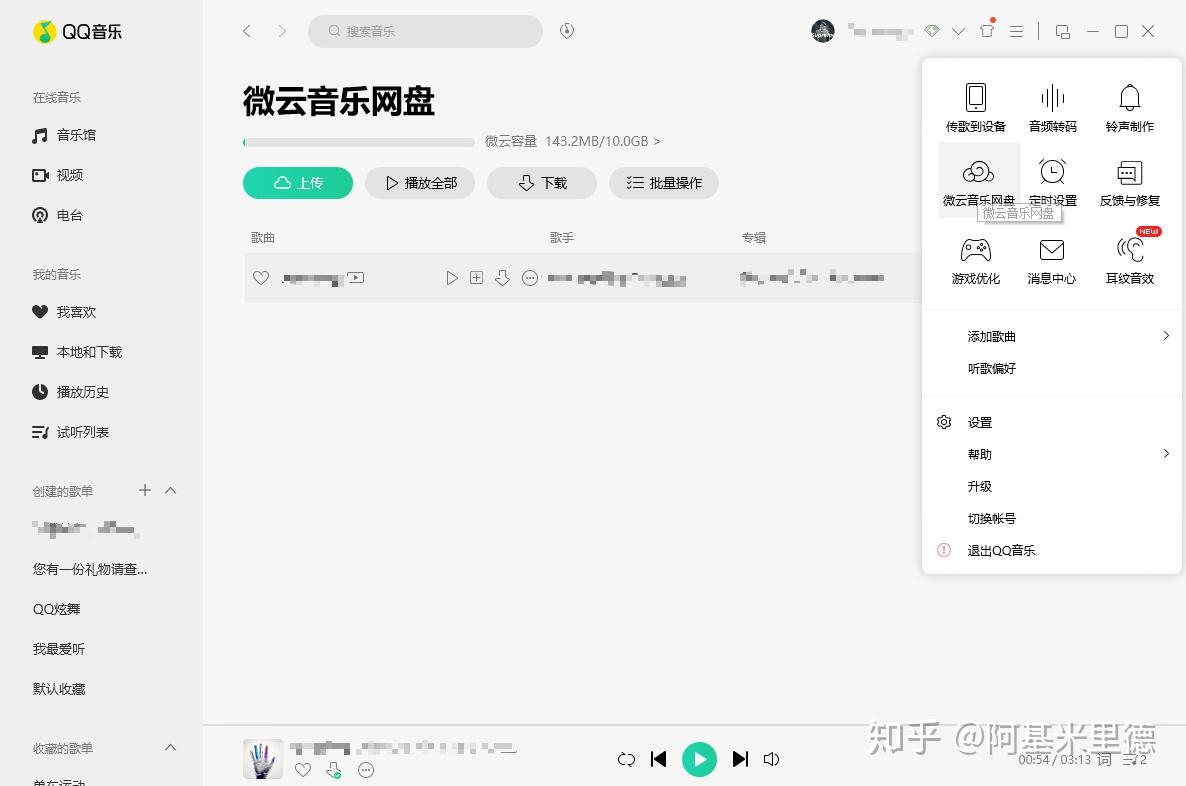The height and width of the screenshot is (786, 1186).
Task: Open 游戏优化 game optimization
Action: [976, 259]
